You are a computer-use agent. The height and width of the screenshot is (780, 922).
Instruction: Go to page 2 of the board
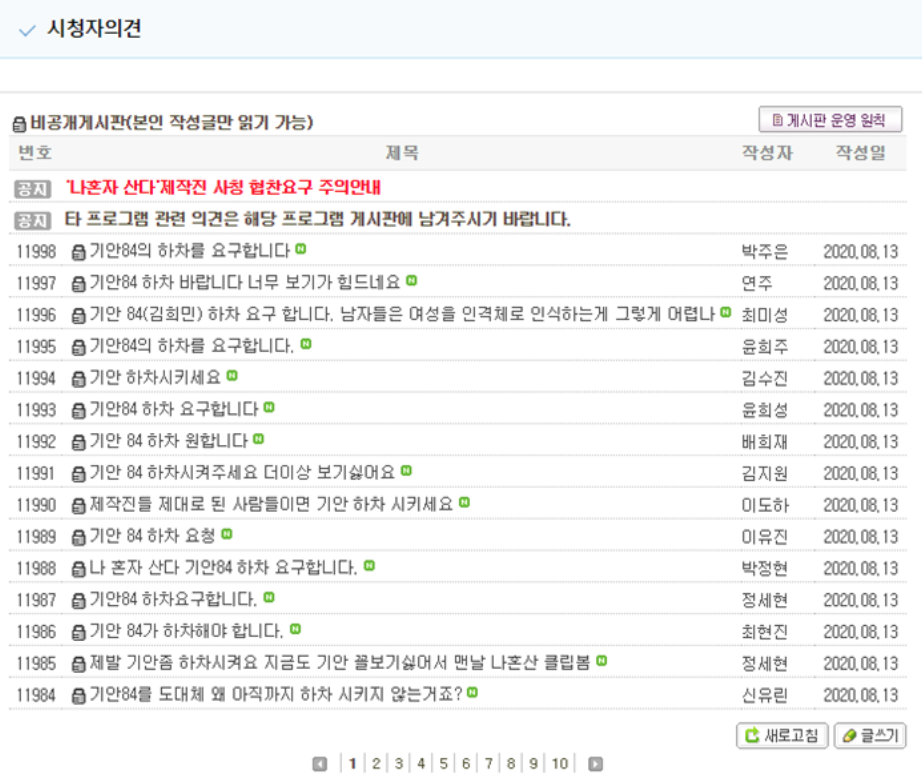click(376, 764)
